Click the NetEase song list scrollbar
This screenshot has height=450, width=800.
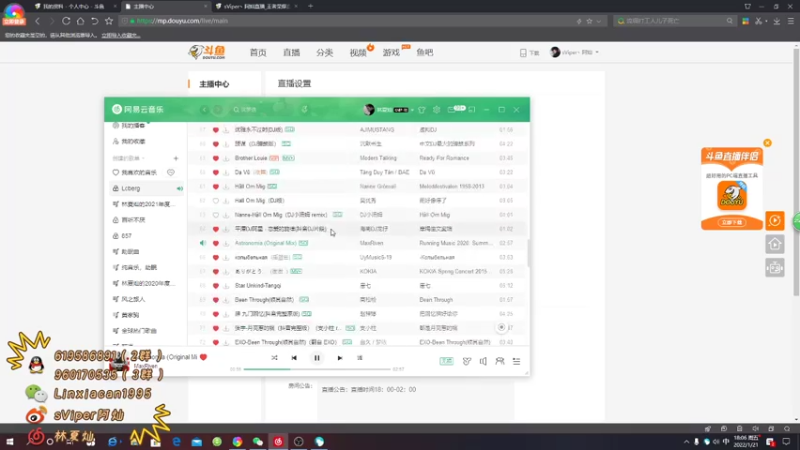pos(528,253)
